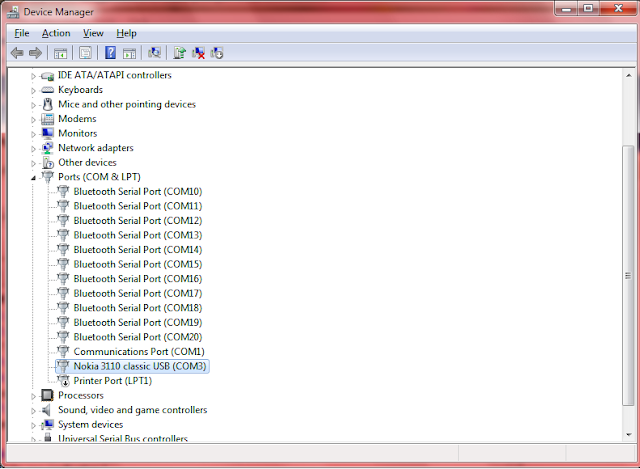The image size is (640, 469).
Task: Click the scrollbar down arrow
Action: coord(629,435)
